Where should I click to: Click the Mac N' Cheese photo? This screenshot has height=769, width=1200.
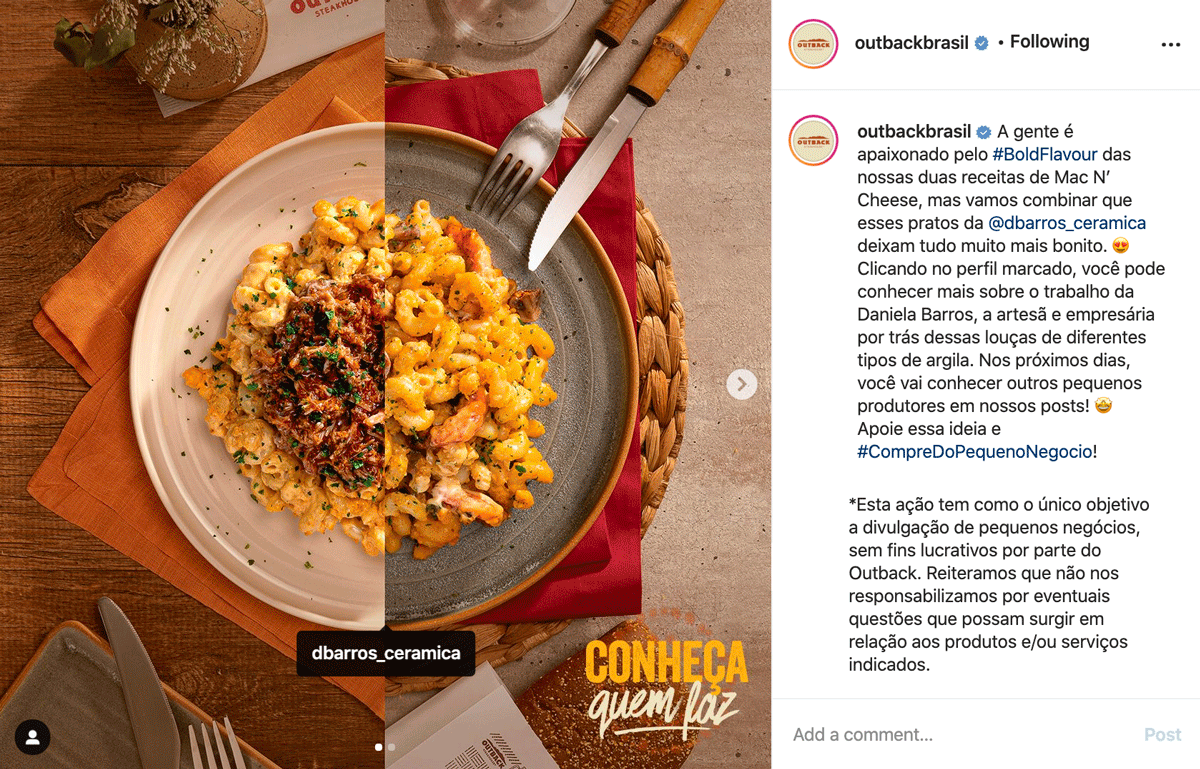385,385
